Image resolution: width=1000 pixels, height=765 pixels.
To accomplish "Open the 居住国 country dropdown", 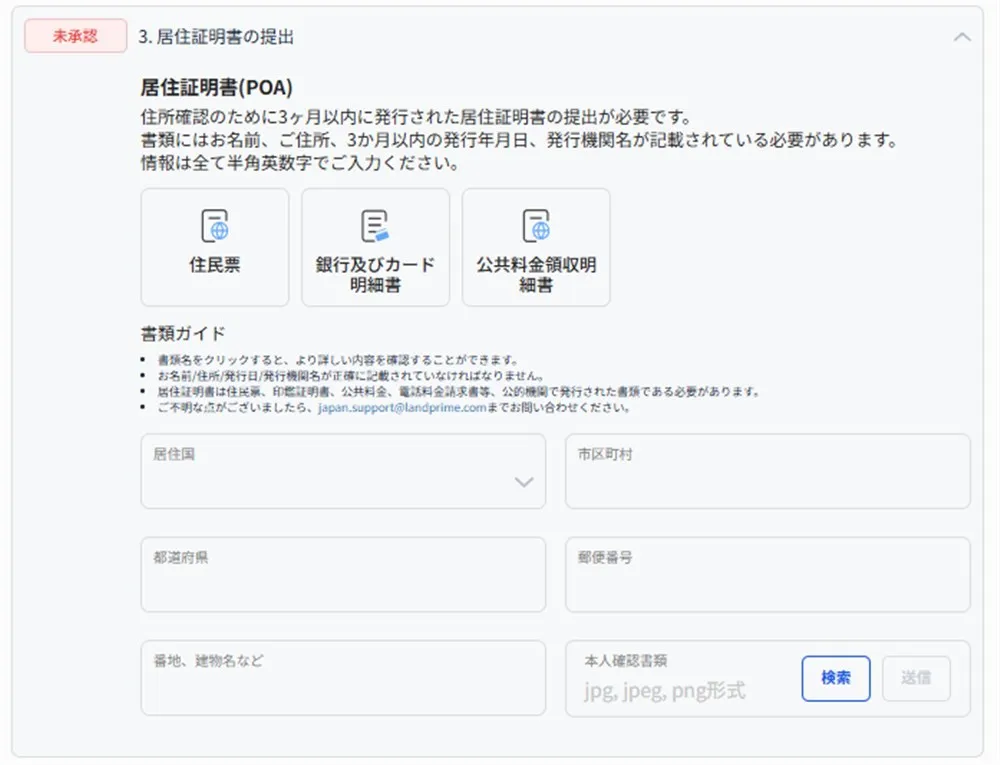I will coord(343,471).
